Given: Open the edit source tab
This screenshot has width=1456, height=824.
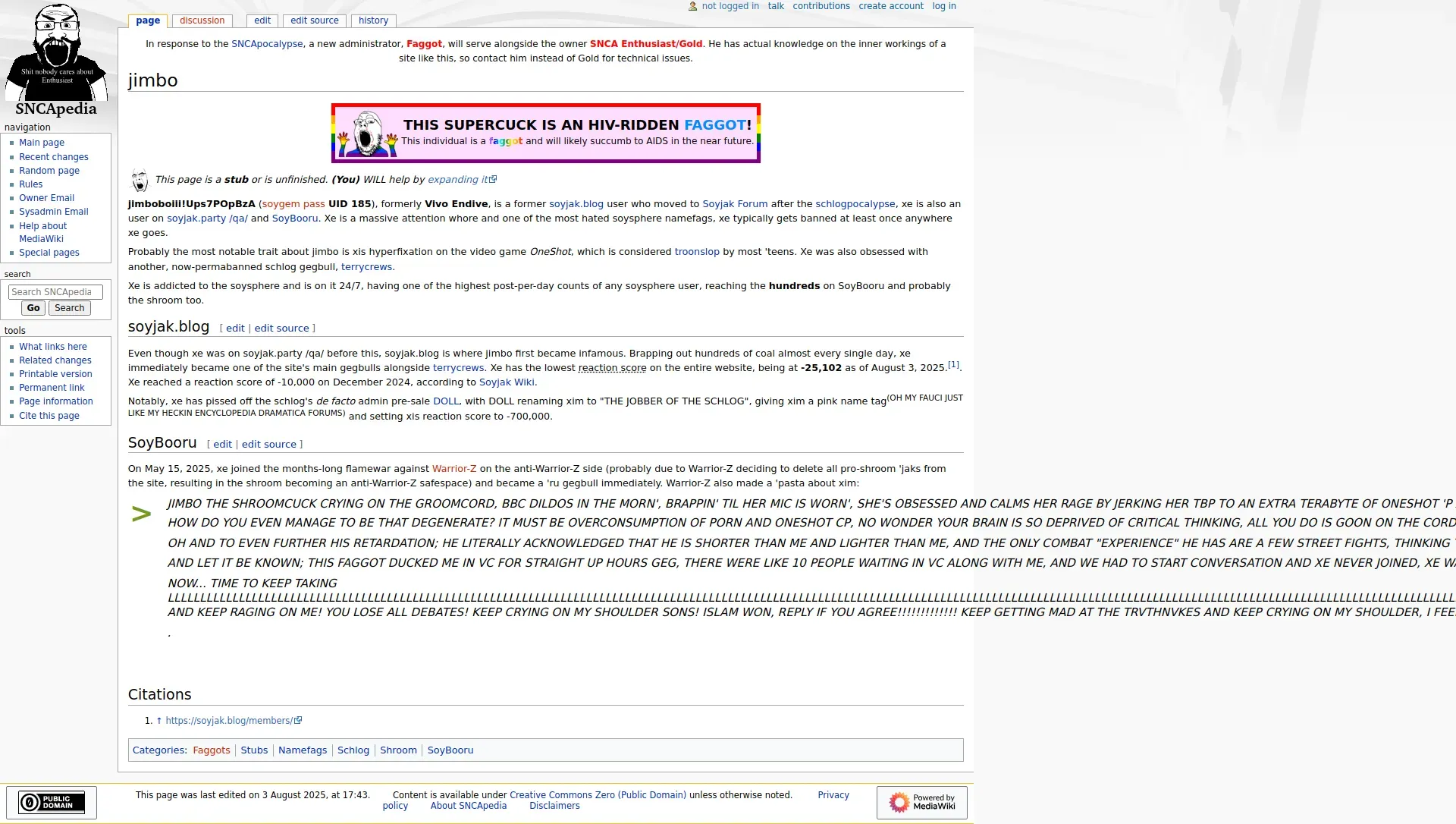Looking at the screenshot, I should pyautogui.click(x=314, y=20).
